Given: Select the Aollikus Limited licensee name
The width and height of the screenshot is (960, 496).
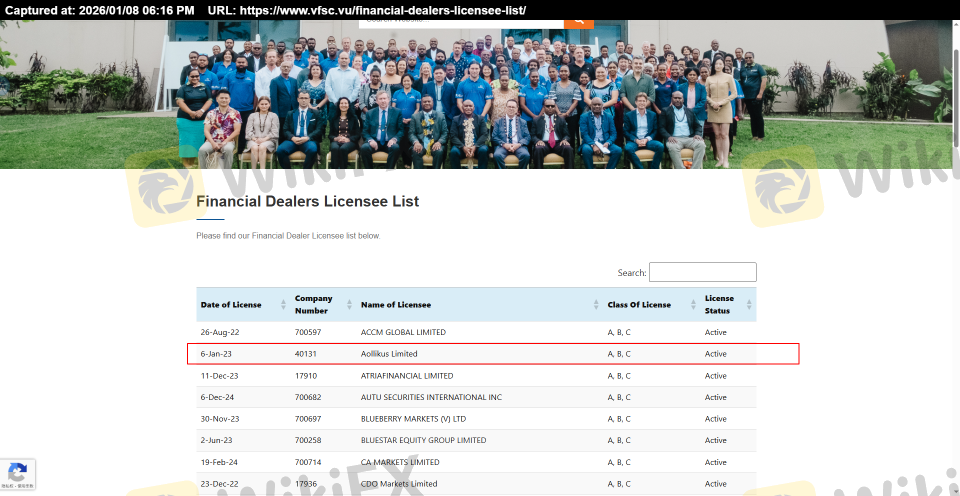Looking at the screenshot, I should click(x=389, y=354).
